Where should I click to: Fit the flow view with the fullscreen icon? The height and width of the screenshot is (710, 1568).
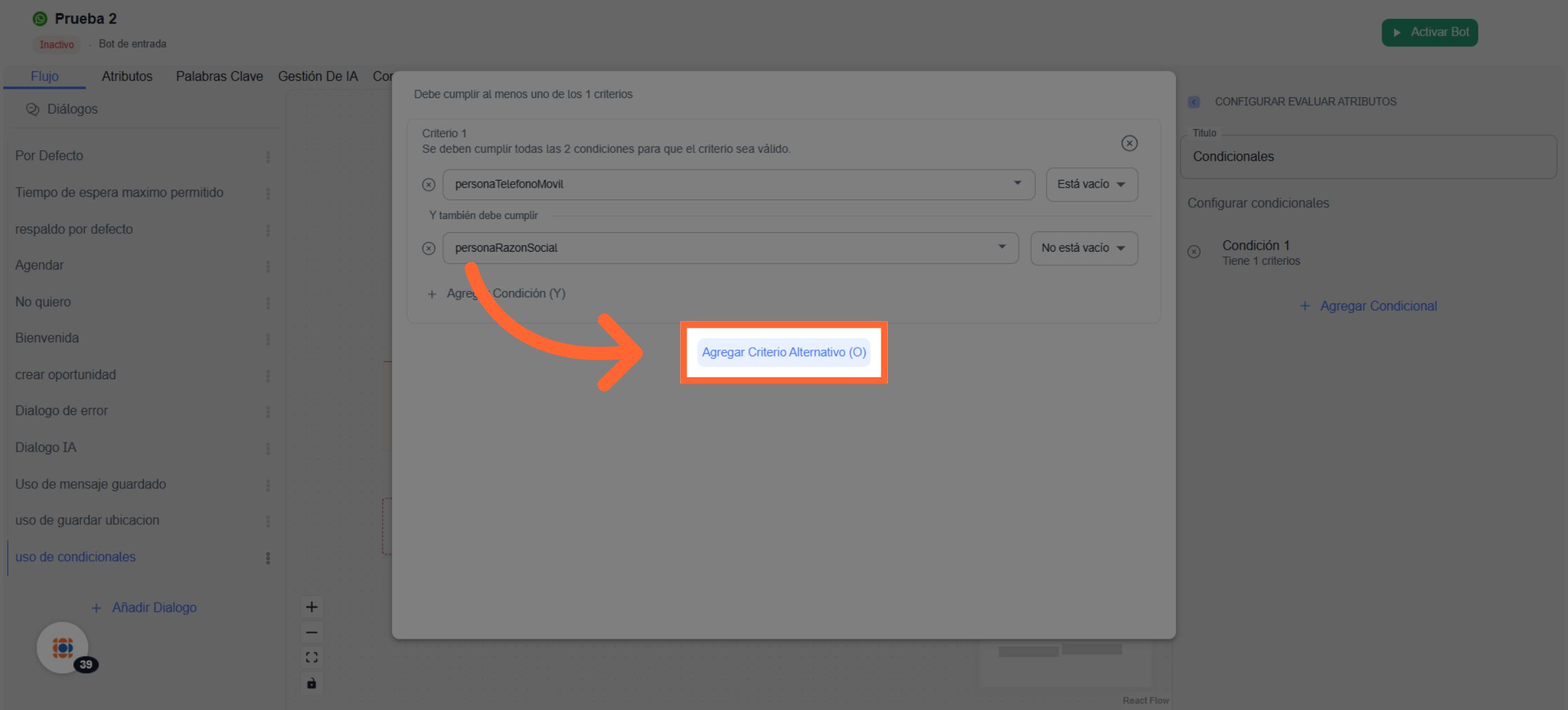tap(312, 658)
